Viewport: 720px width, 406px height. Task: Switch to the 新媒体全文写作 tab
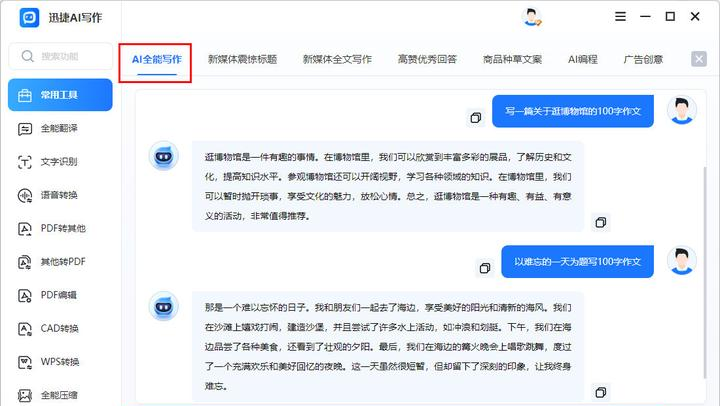click(337, 59)
